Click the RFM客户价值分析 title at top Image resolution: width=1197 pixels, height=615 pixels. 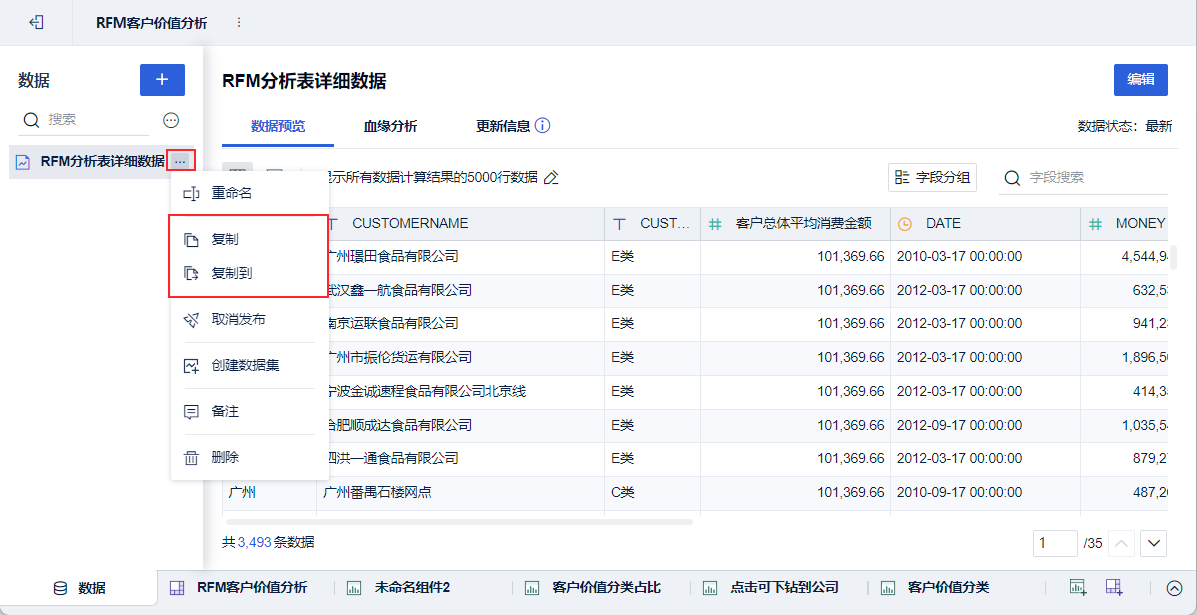151,23
